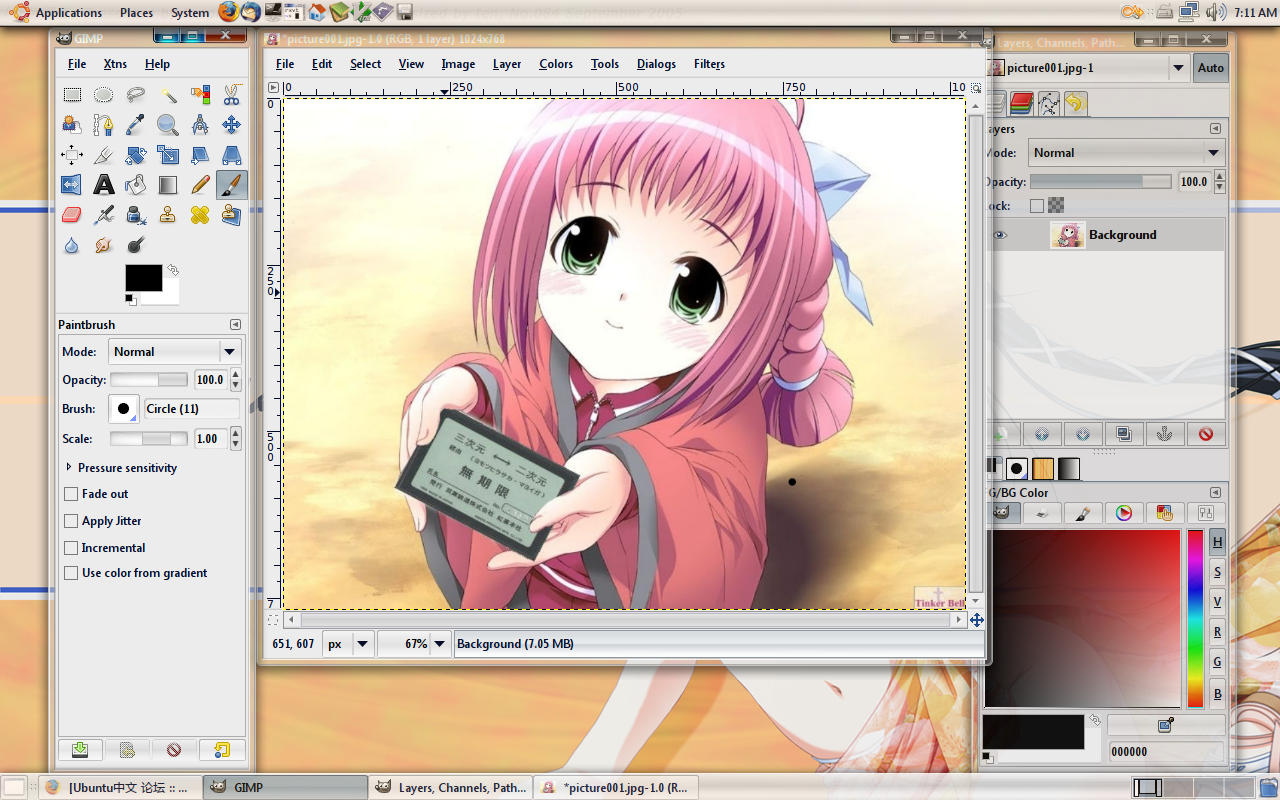The height and width of the screenshot is (800, 1280).
Task: Pick the Free Select lasso tool
Action: [135, 95]
